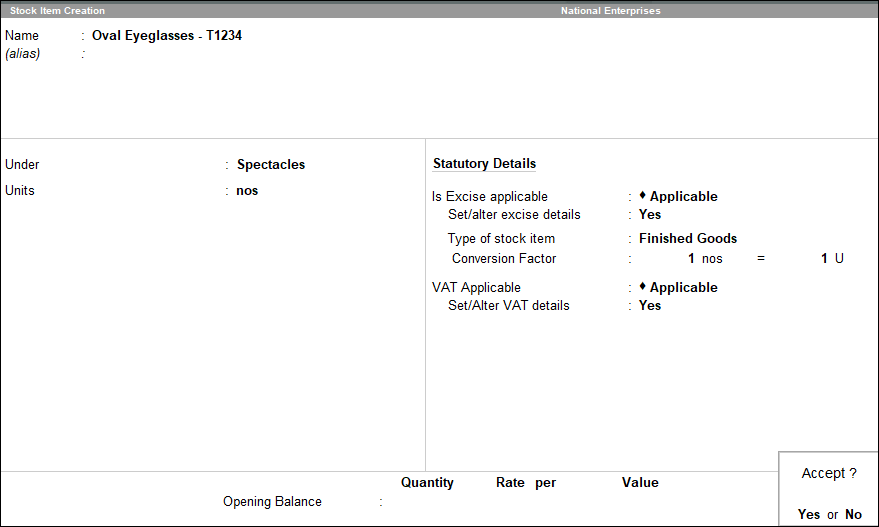Click the 'Under' field label
The height and width of the screenshot is (527, 879).
pyautogui.click(x=22, y=164)
